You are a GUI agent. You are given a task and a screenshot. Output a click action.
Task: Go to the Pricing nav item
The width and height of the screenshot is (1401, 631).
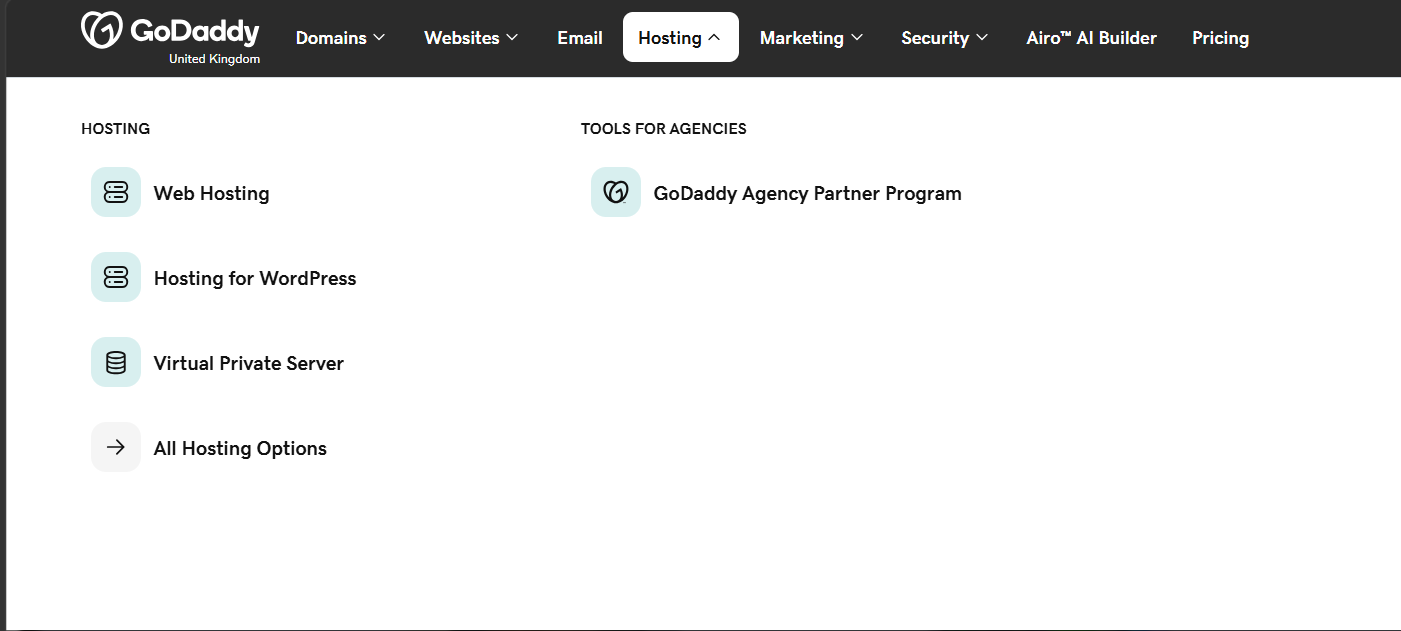coord(1220,38)
